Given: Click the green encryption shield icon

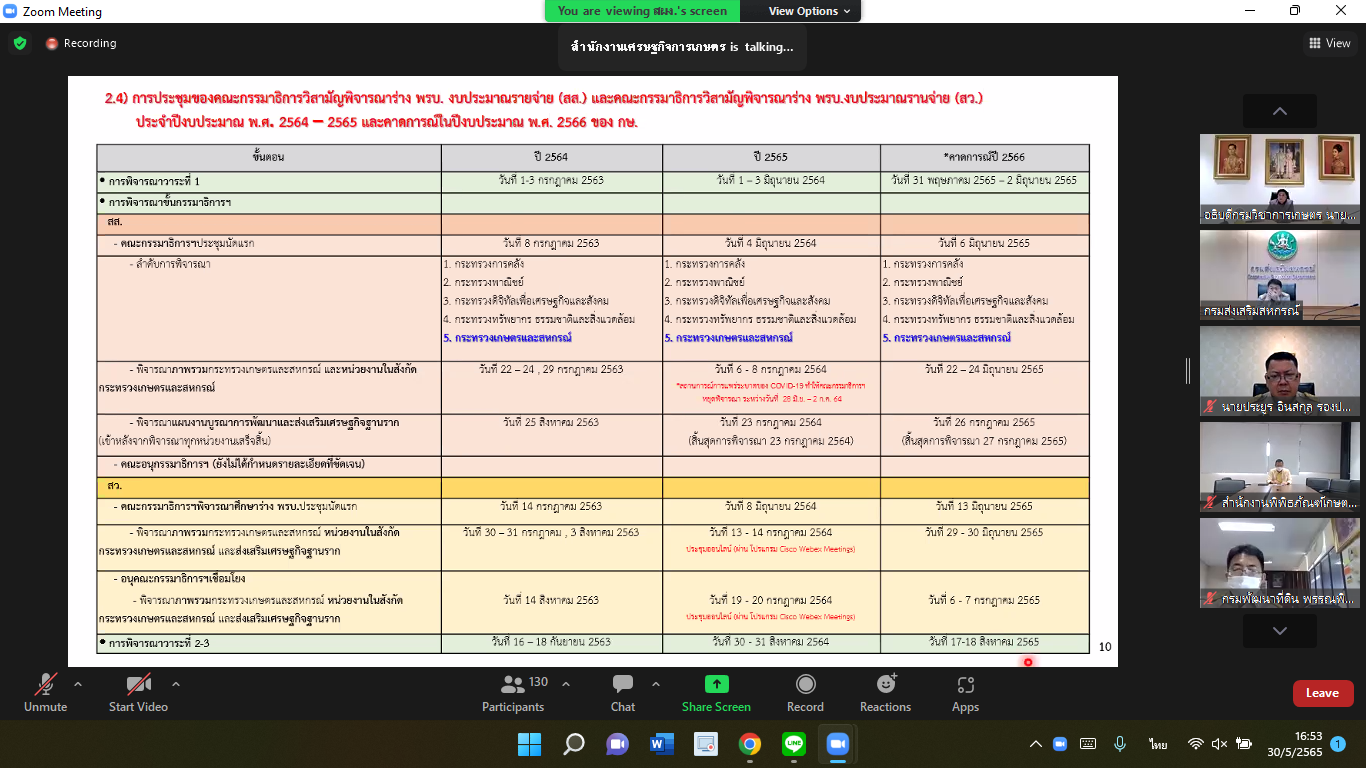Looking at the screenshot, I should (x=20, y=43).
